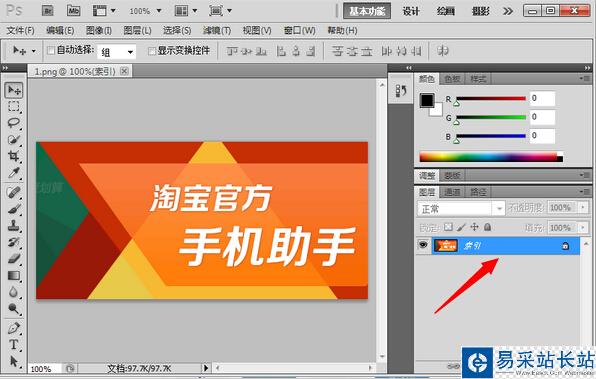Select the Rectangular Marquee tool
The width and height of the screenshot is (596, 379).
14,106
